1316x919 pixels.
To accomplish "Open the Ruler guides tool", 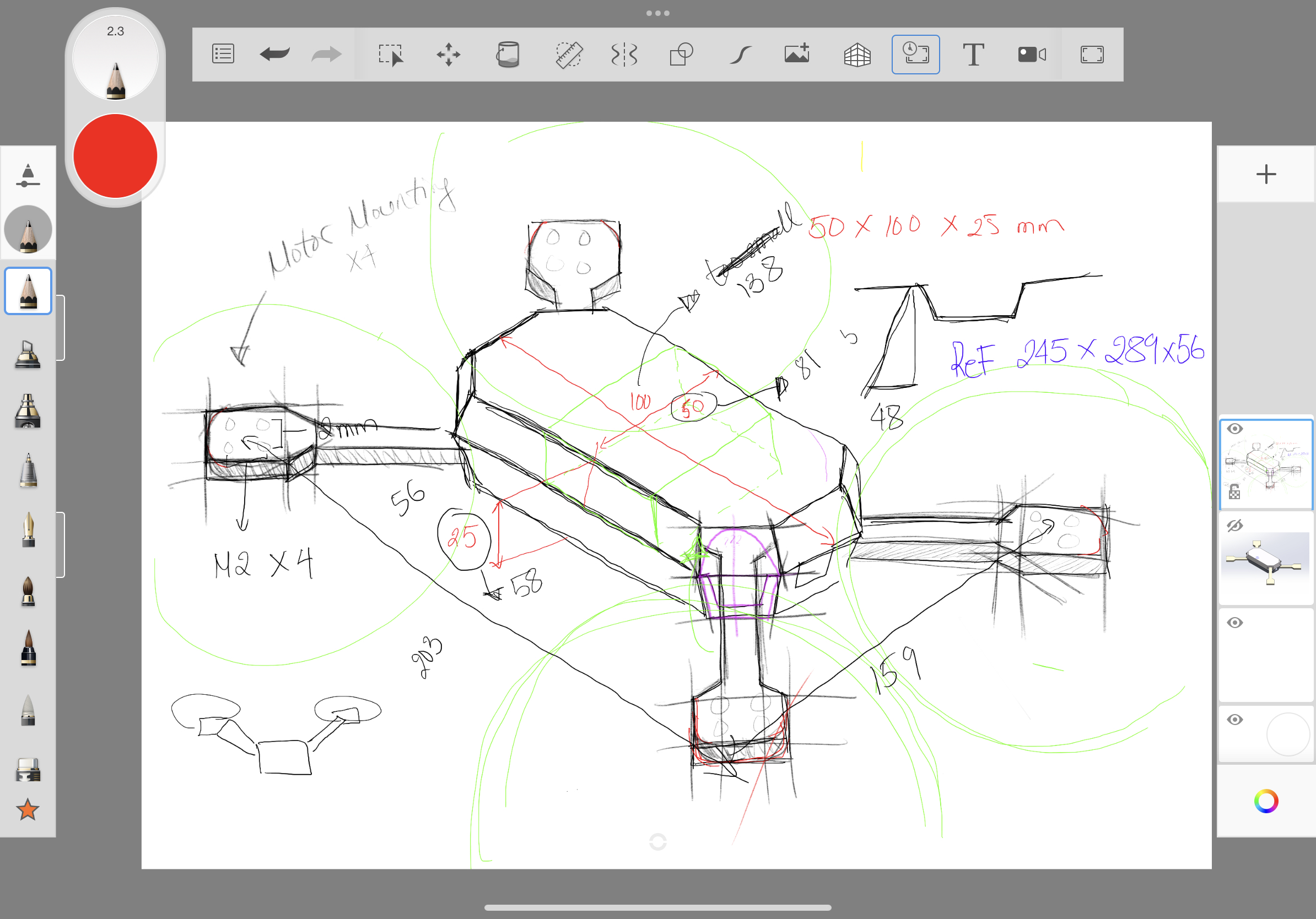I will (569, 55).
